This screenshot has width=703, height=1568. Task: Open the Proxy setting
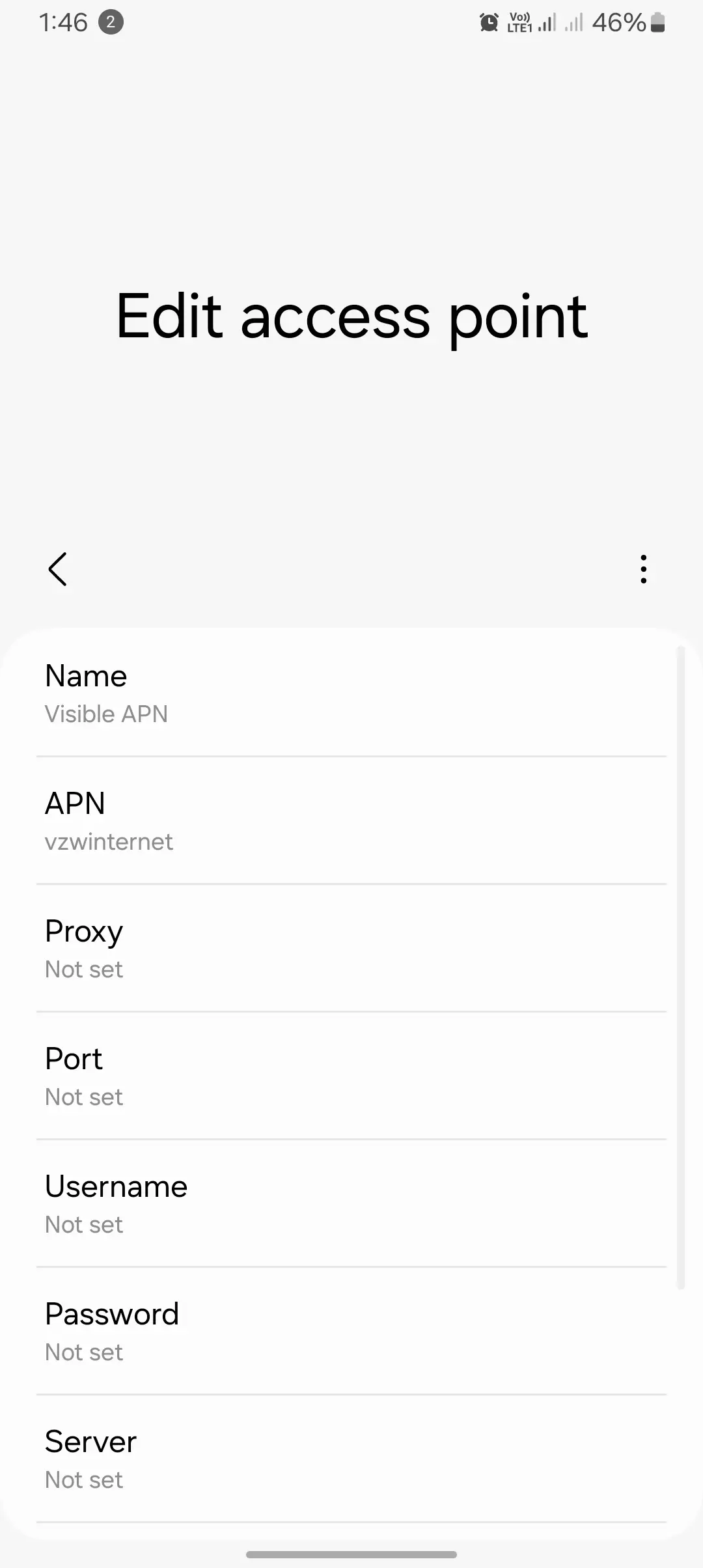(351, 949)
